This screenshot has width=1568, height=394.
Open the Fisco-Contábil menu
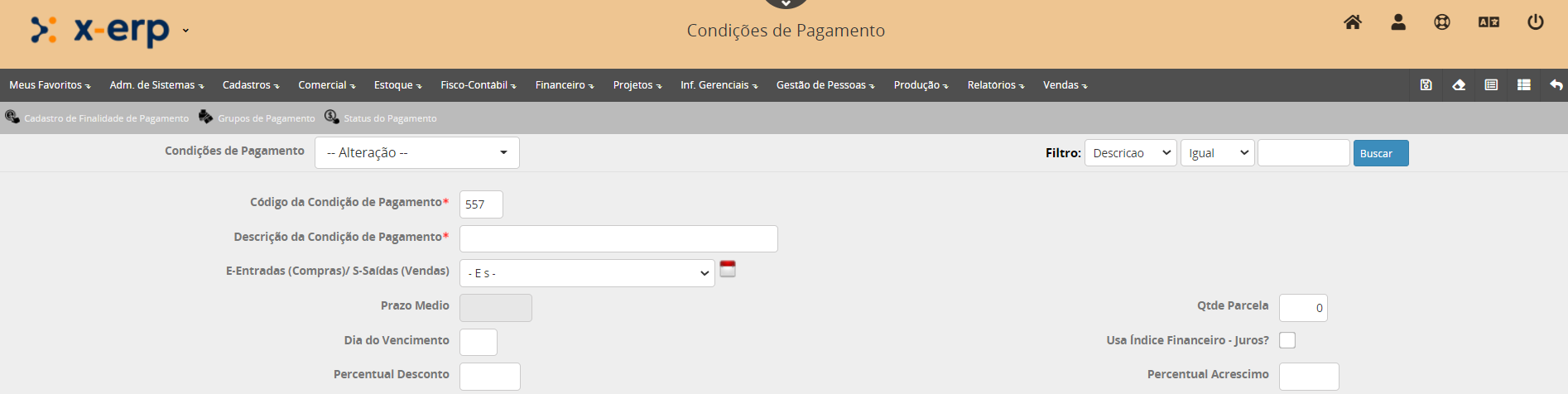tap(478, 85)
